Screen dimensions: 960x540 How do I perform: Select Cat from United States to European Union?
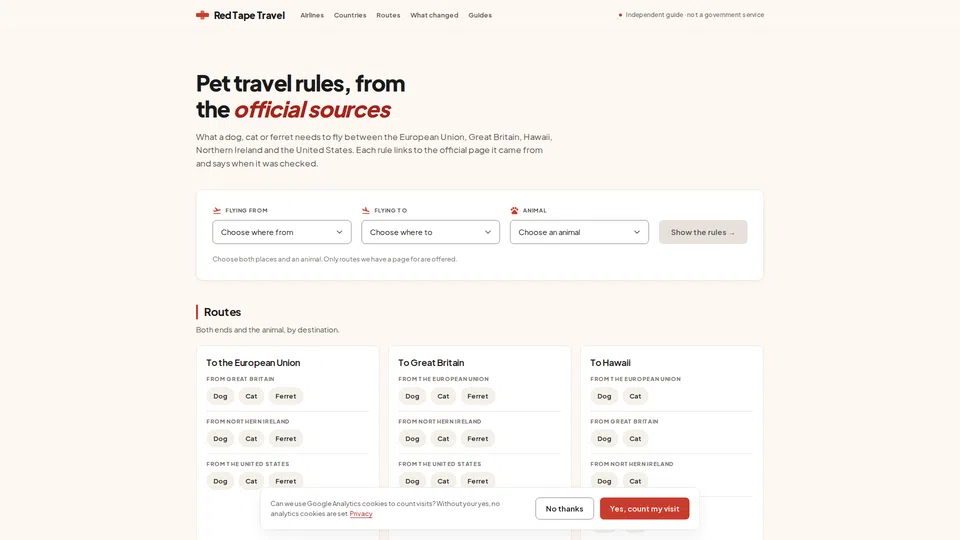pos(251,481)
